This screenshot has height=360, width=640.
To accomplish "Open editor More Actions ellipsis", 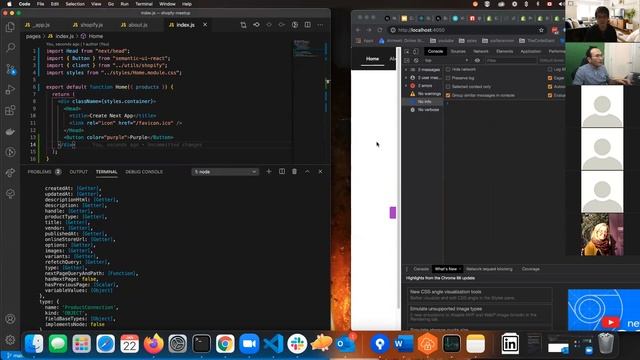I will click(x=320, y=25).
